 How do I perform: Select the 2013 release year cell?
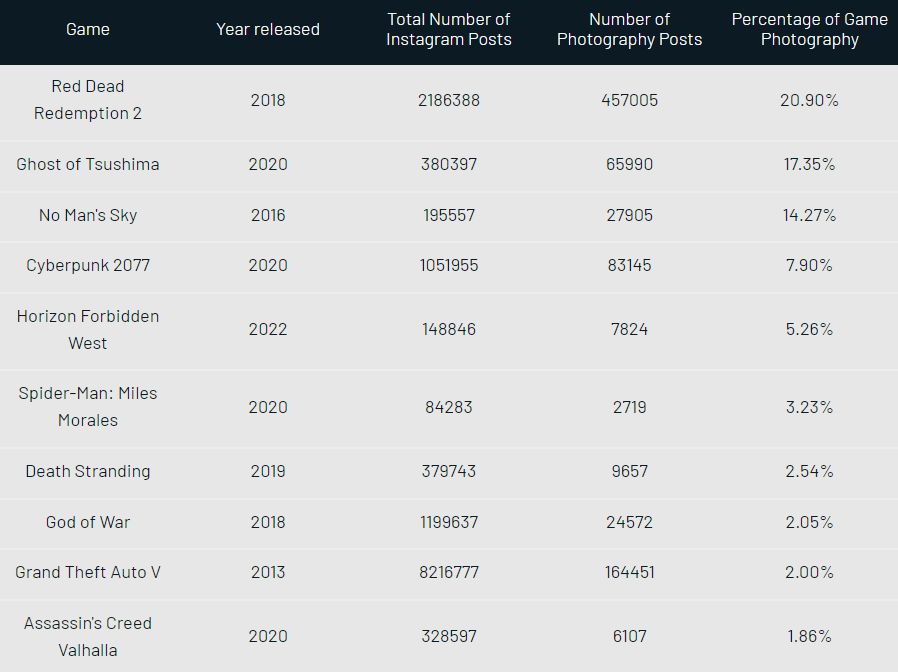coord(268,572)
